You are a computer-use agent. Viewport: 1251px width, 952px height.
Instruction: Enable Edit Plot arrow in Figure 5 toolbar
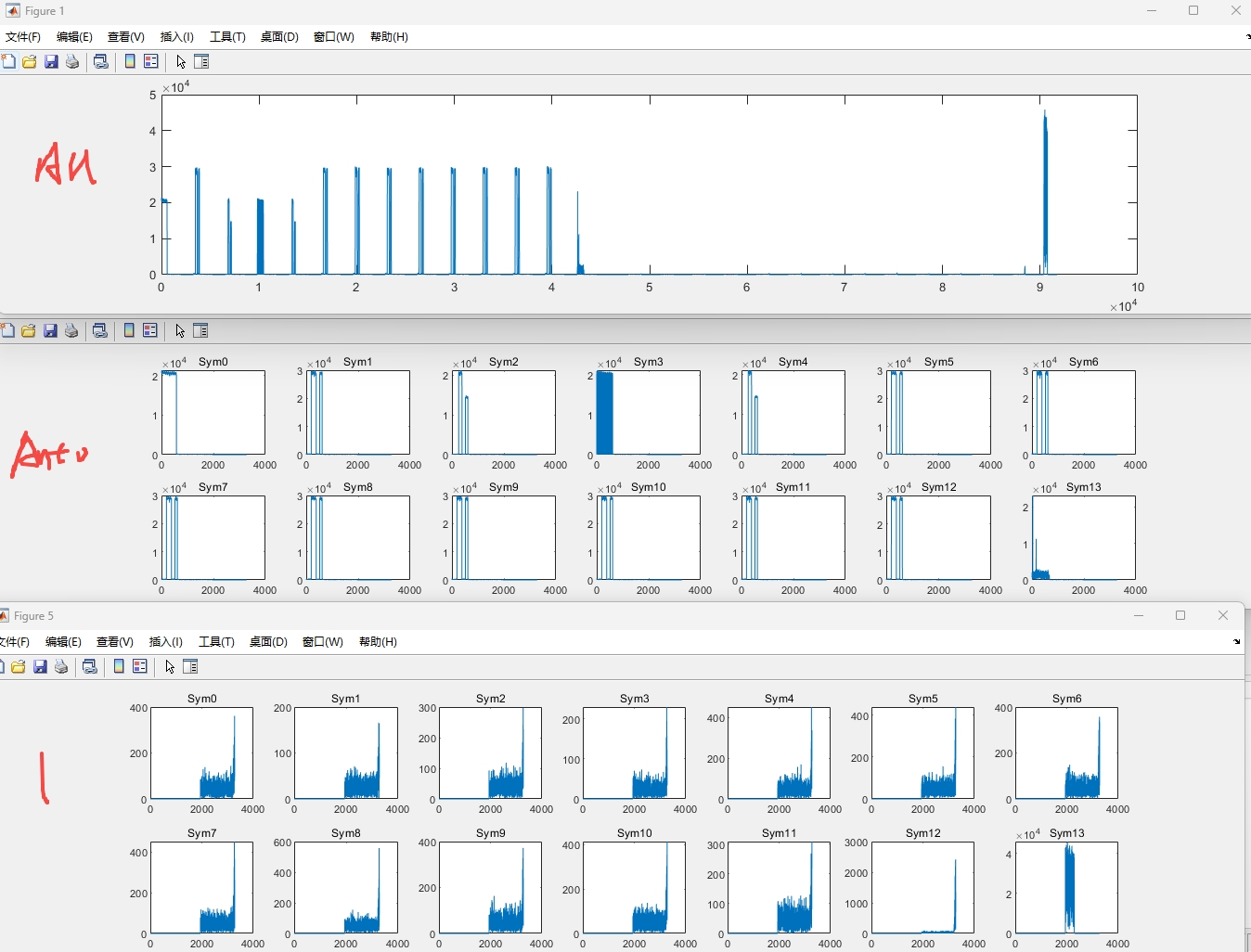point(170,666)
